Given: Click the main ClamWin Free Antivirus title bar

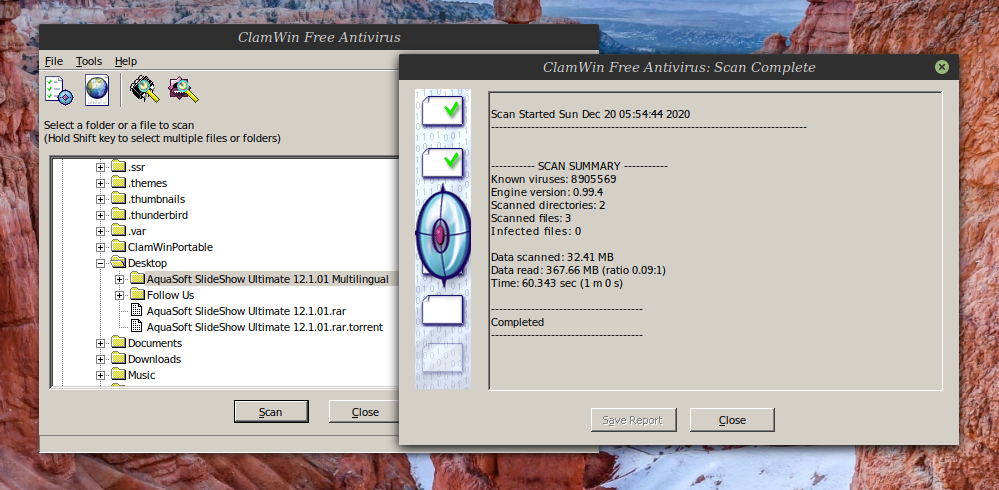Looking at the screenshot, I should click(319, 37).
